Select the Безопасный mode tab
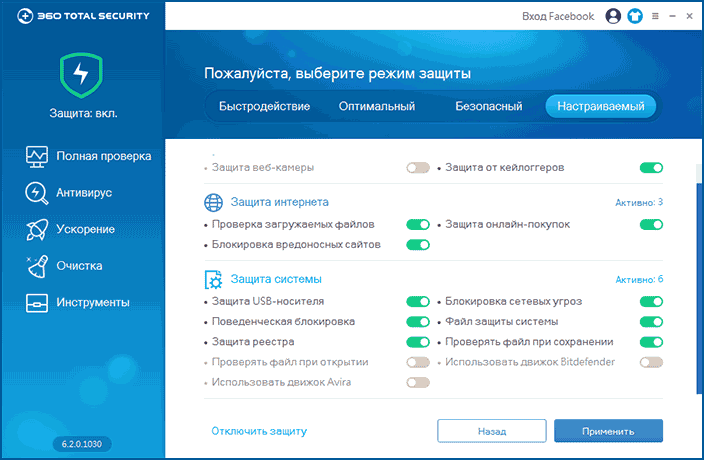This screenshot has height=460, width=704. pos(488,106)
